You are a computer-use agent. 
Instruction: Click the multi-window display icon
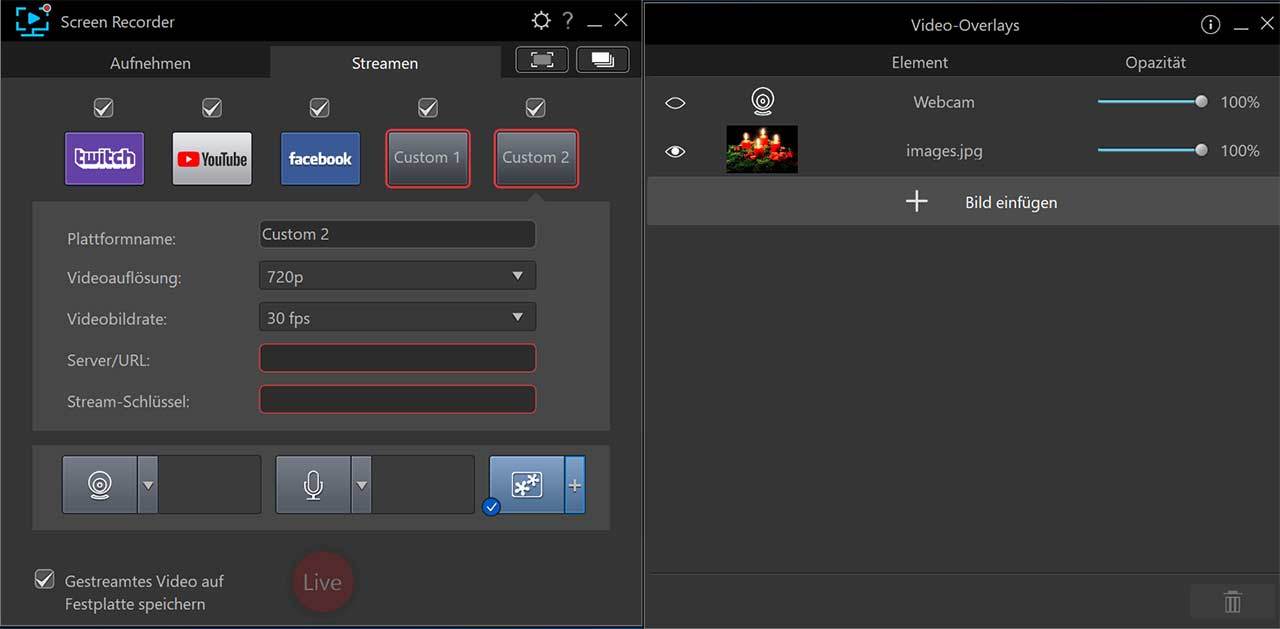click(x=603, y=60)
